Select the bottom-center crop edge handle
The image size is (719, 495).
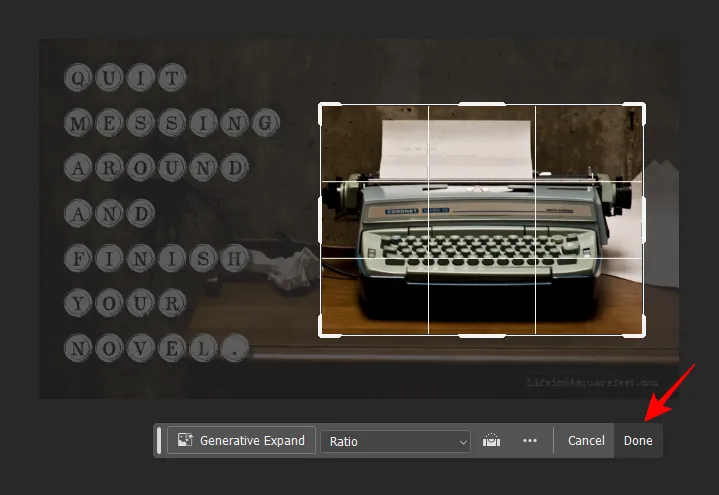[x=482, y=336]
